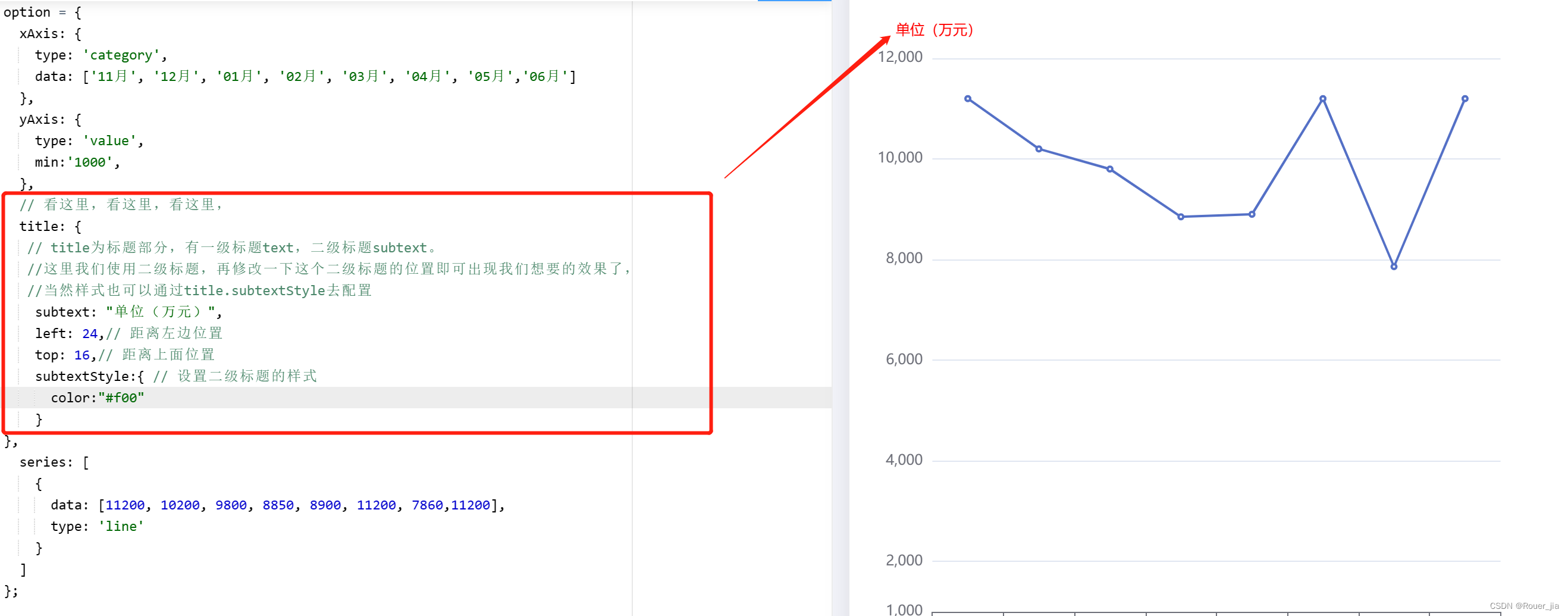Click the 4,000 y-axis label

(x=904, y=460)
